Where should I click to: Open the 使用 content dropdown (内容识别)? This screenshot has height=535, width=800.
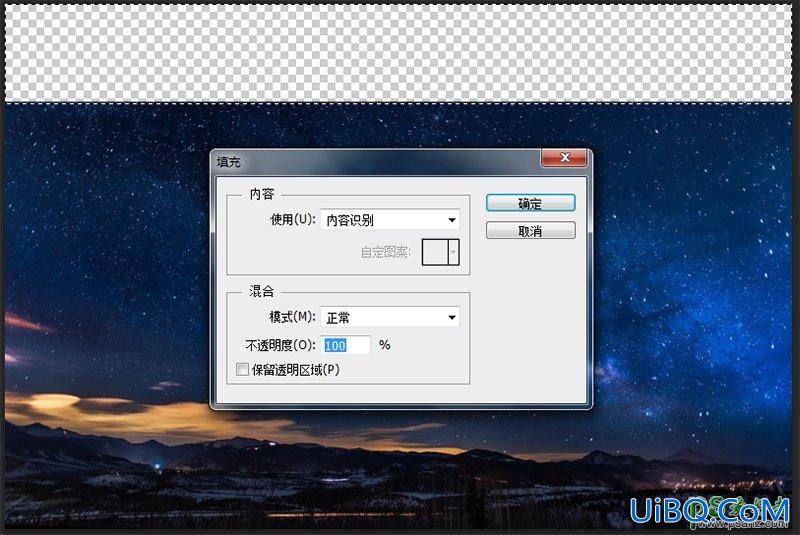pos(390,220)
